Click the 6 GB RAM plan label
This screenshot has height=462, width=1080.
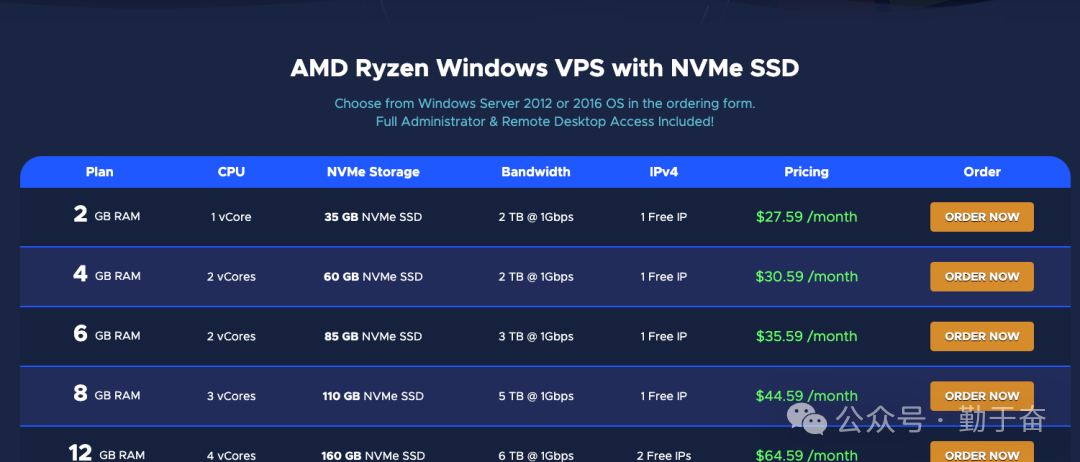coord(107,335)
